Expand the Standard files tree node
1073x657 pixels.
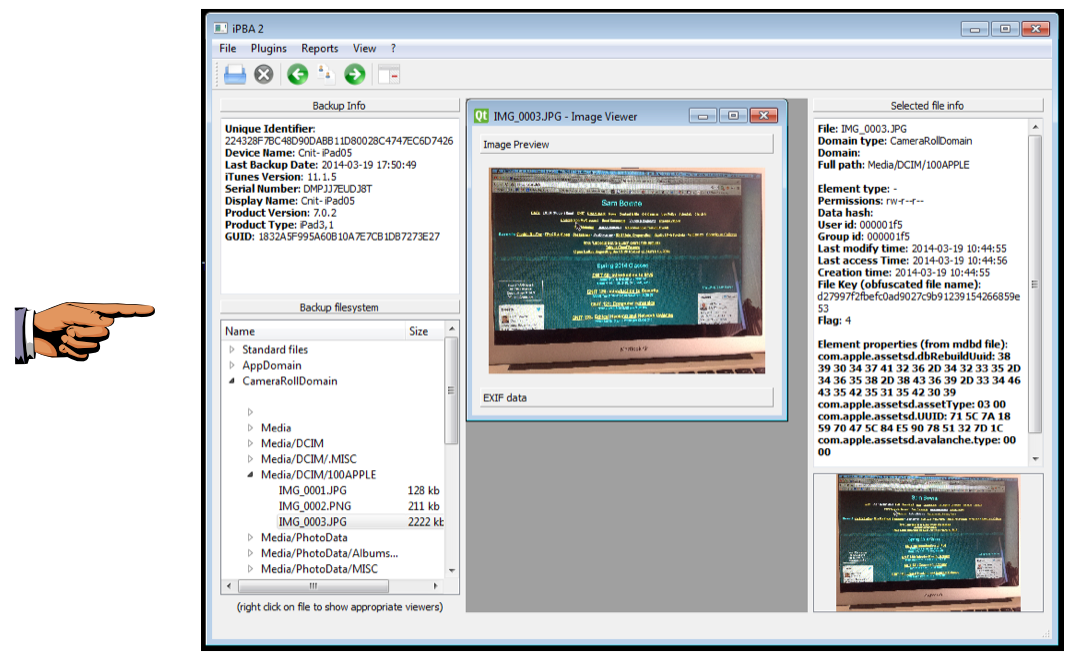point(232,350)
